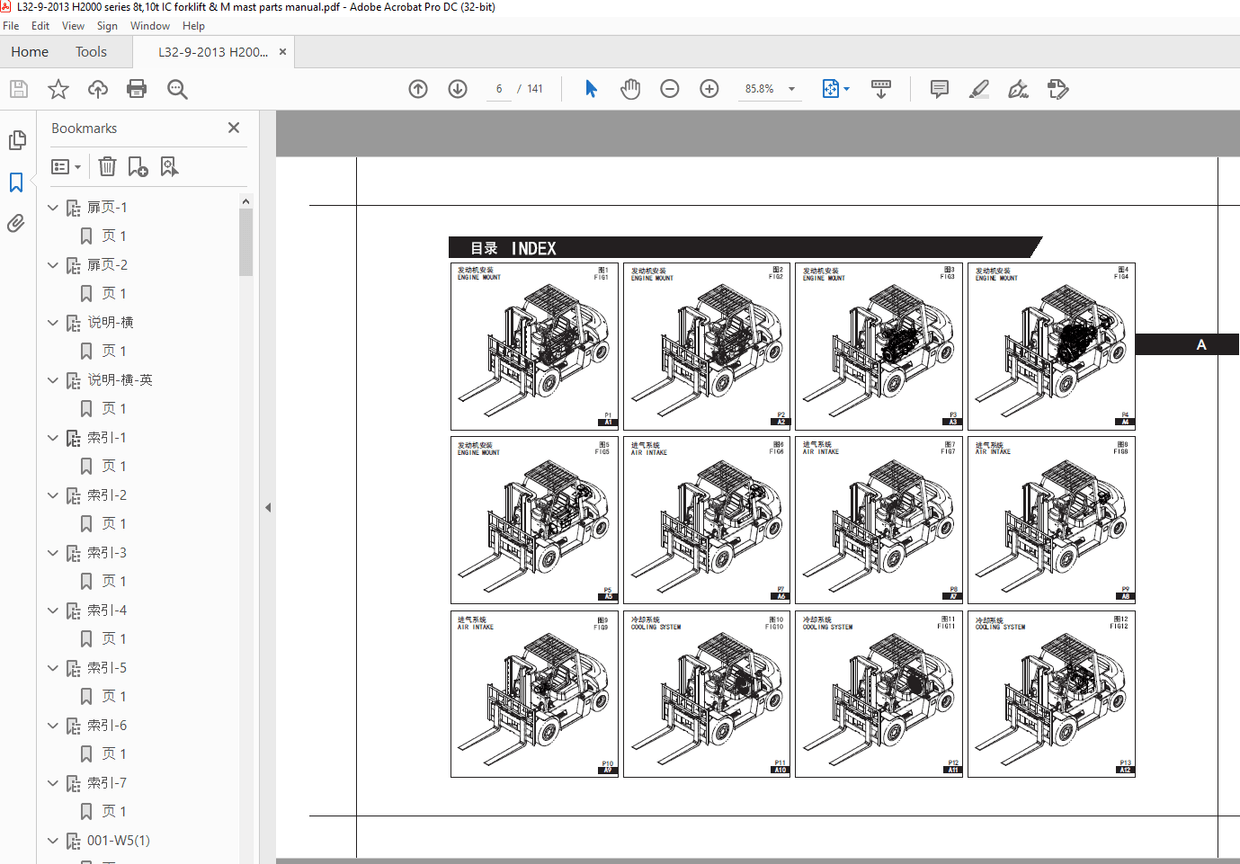The width and height of the screenshot is (1240, 864).
Task: Open the Attachments panel
Action: tap(17, 223)
